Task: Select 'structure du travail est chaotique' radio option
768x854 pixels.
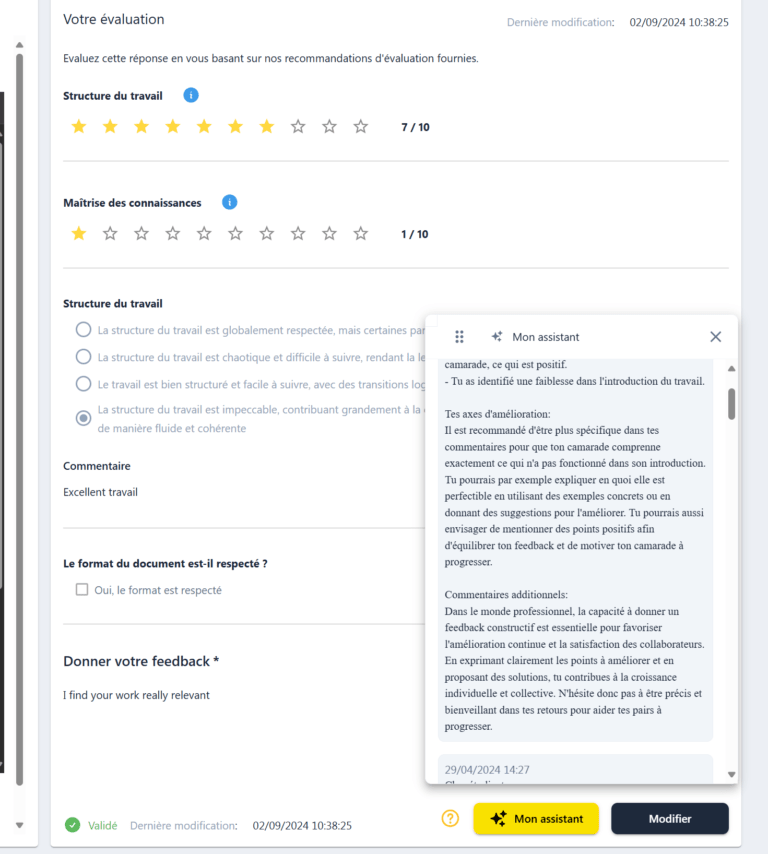Action: pos(83,357)
